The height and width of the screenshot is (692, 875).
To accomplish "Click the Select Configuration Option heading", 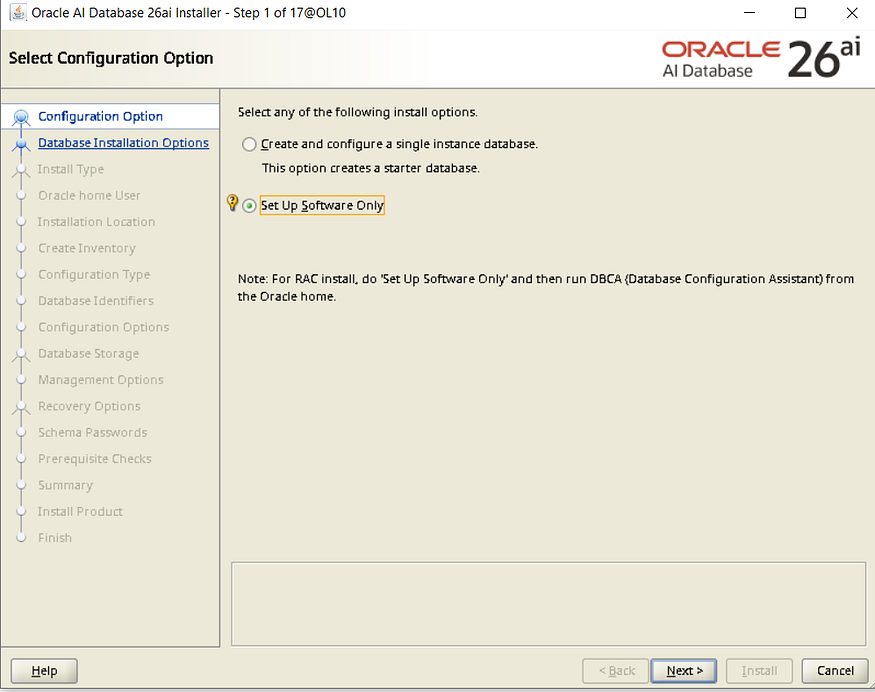I will pyautogui.click(x=111, y=58).
